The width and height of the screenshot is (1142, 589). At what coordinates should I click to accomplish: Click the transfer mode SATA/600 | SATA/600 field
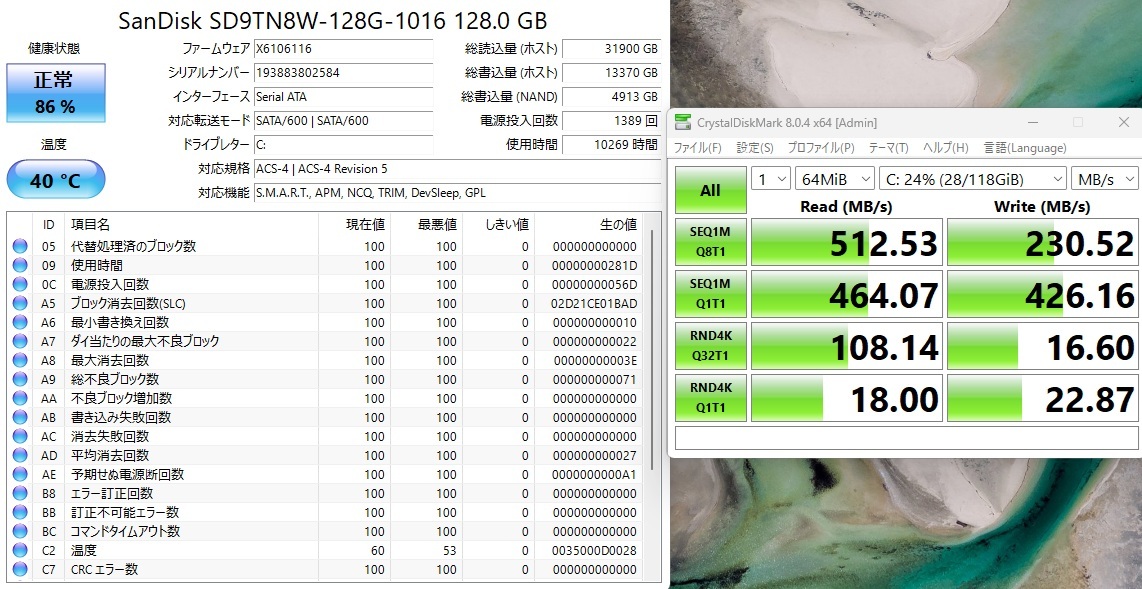pyautogui.click(x=343, y=120)
